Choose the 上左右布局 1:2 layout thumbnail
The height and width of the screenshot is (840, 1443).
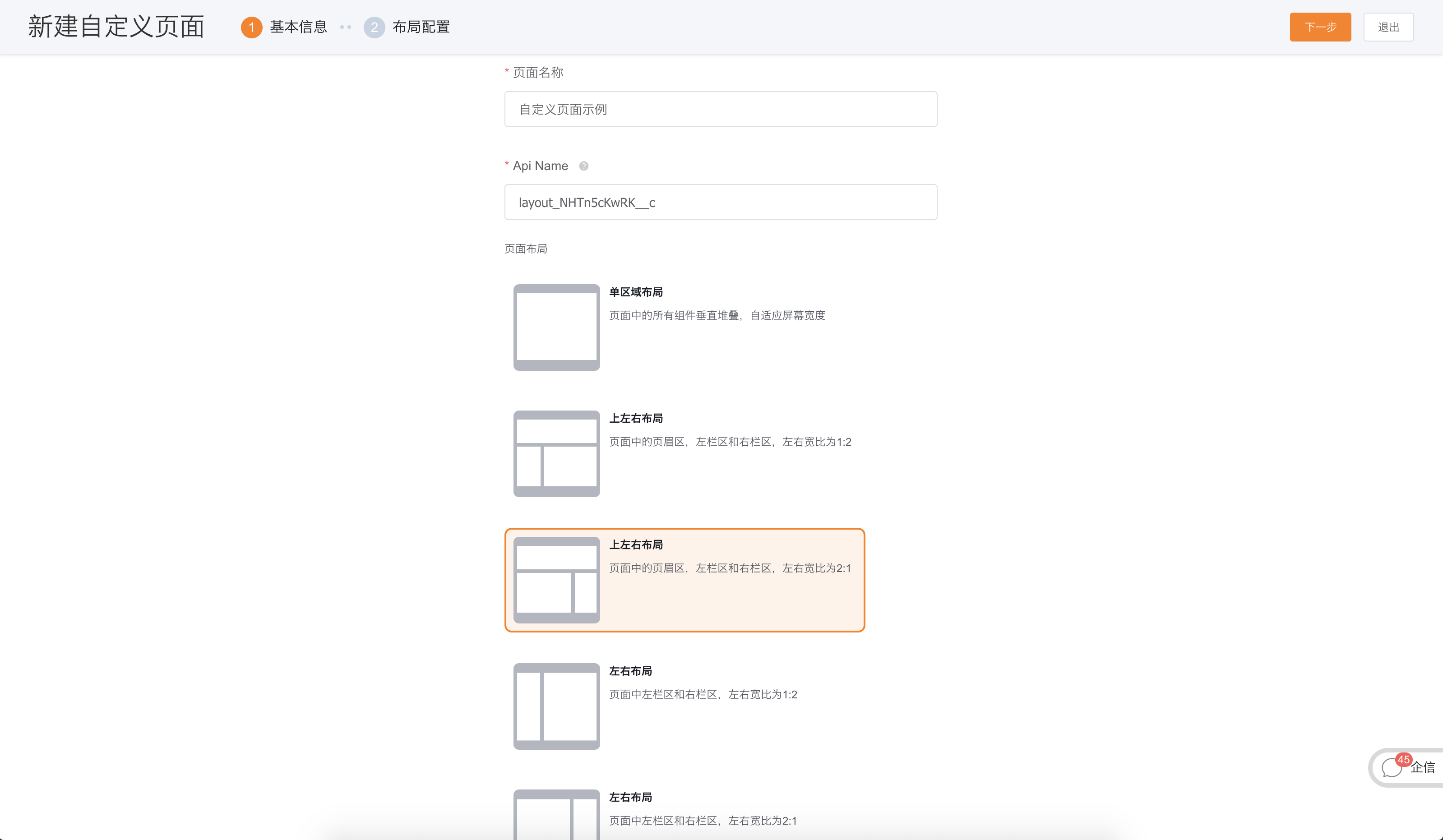557,453
